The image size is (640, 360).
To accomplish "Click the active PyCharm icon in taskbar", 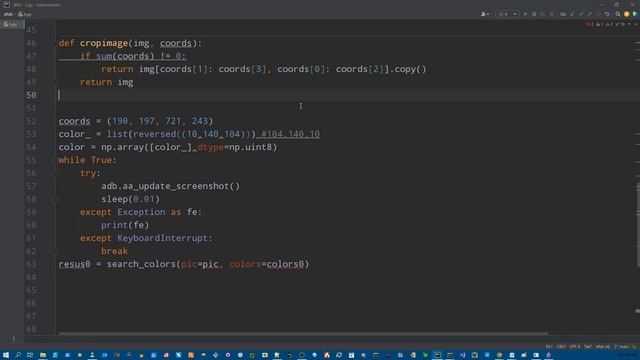I will [x=438, y=355].
